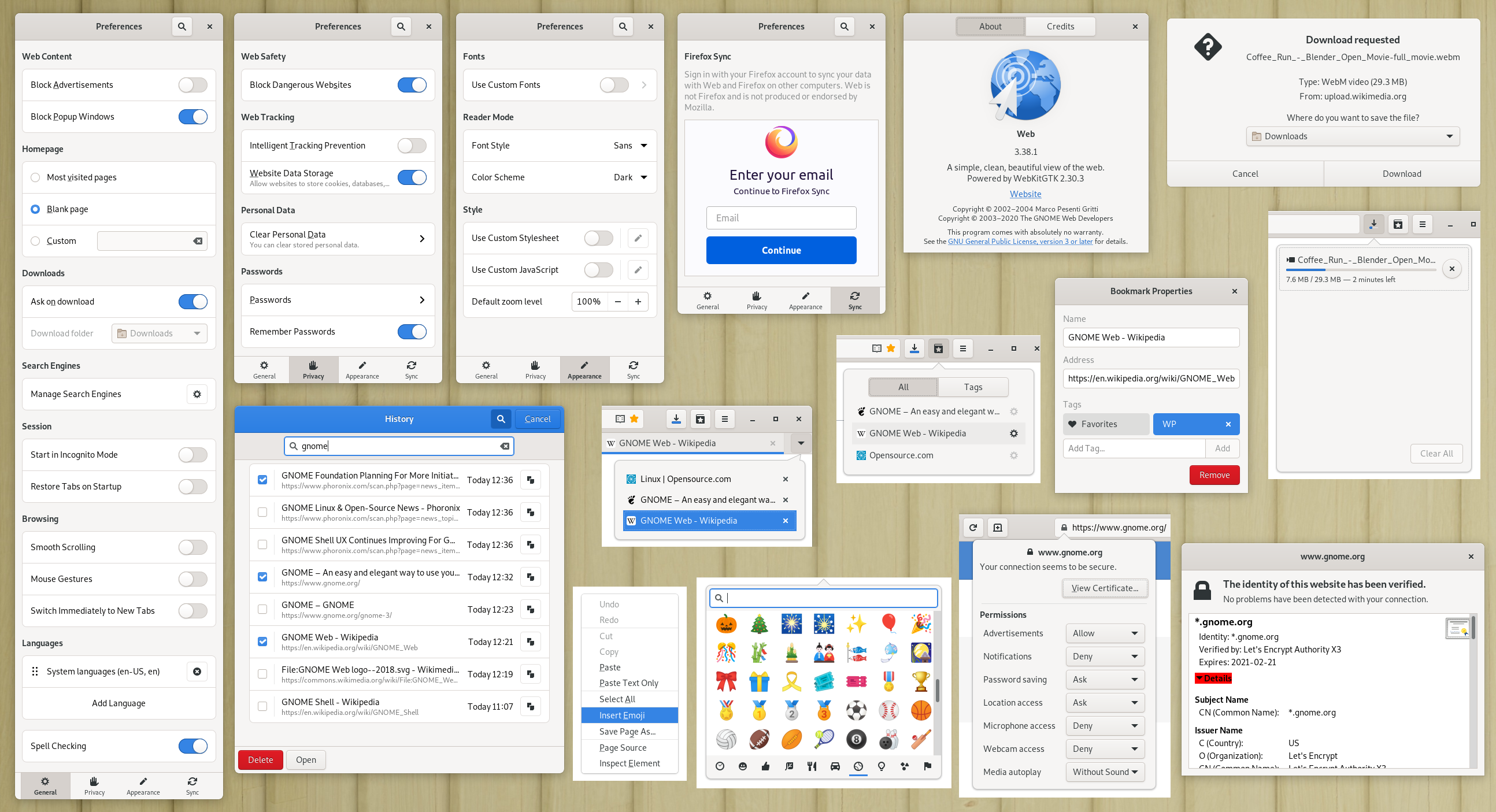Image resolution: width=1496 pixels, height=812 pixels.
Task: Enable Use Custom Fonts switch
Action: click(614, 85)
